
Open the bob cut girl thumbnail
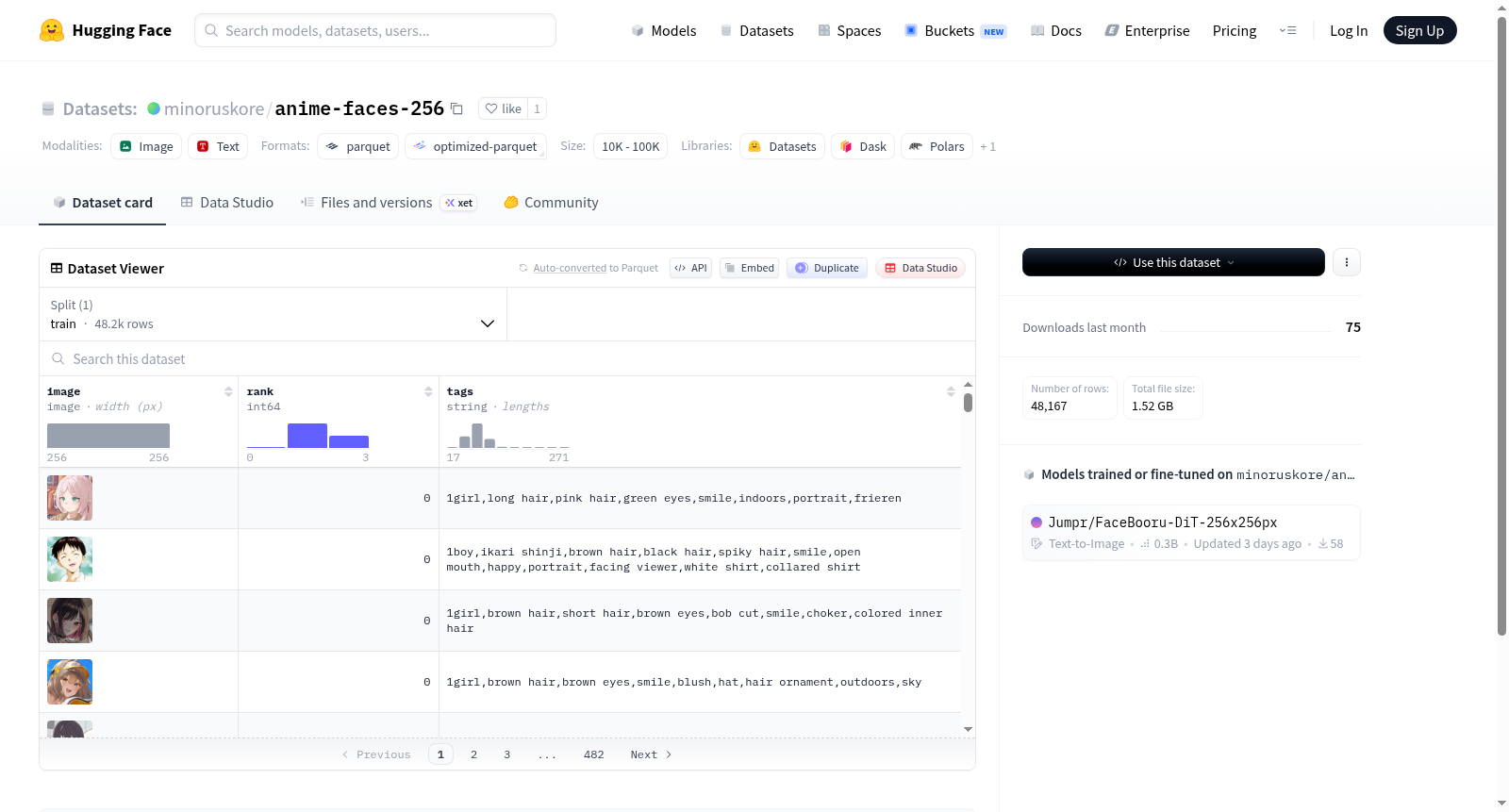coord(70,621)
